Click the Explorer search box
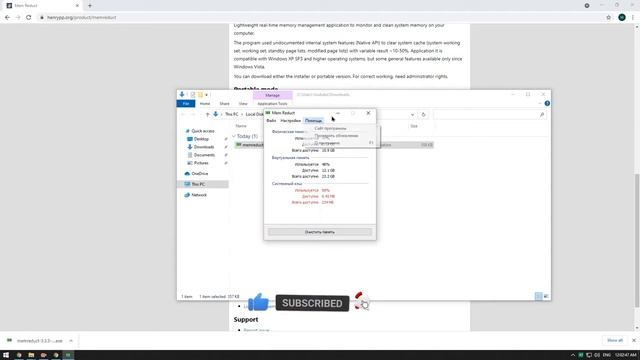Image resolution: width=640 pixels, height=360 pixels. (x=490, y=115)
